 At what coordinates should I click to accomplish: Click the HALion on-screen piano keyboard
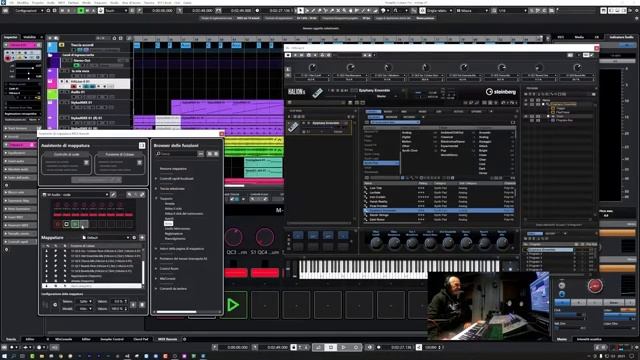tap(399, 269)
